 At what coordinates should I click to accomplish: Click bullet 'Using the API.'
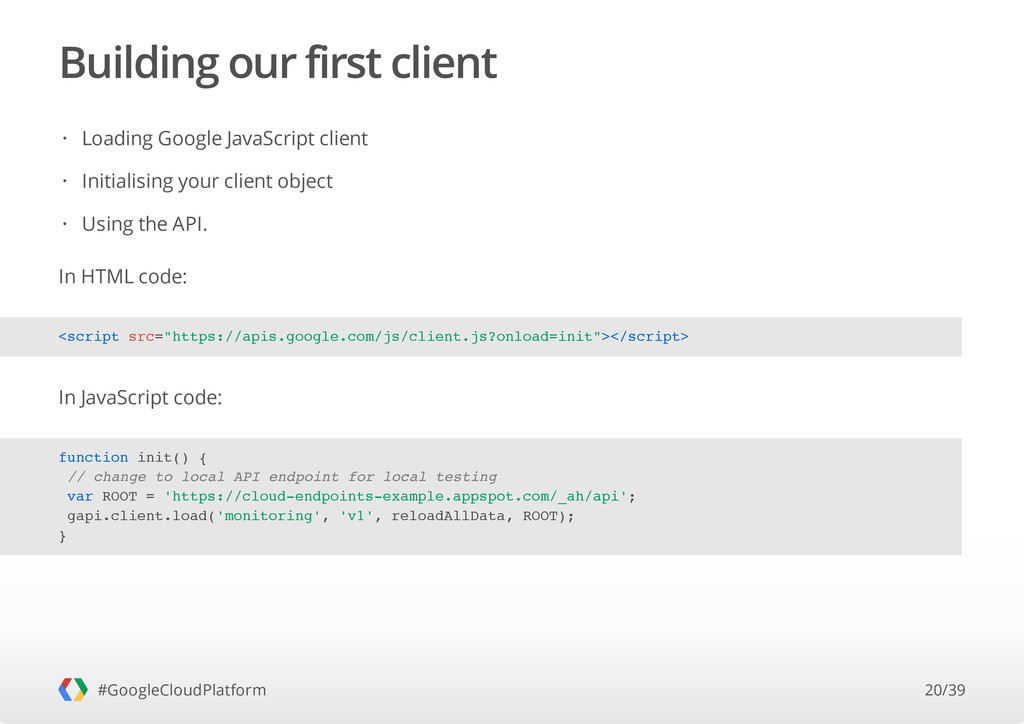(x=144, y=224)
